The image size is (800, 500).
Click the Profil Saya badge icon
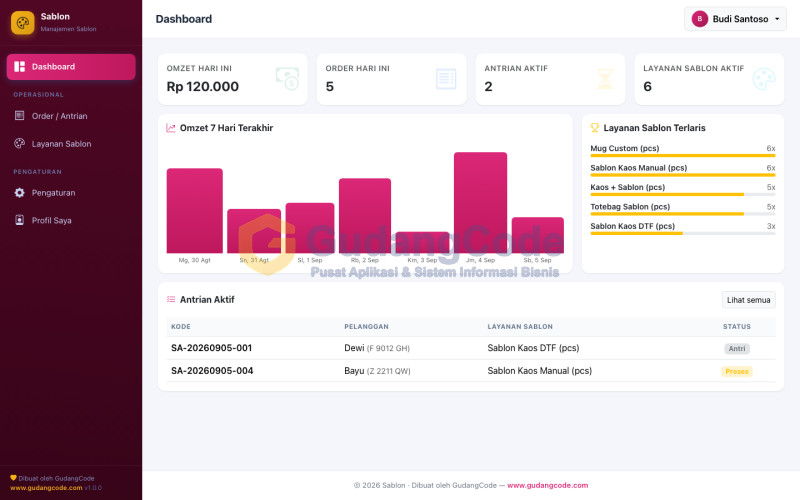tap(19, 220)
